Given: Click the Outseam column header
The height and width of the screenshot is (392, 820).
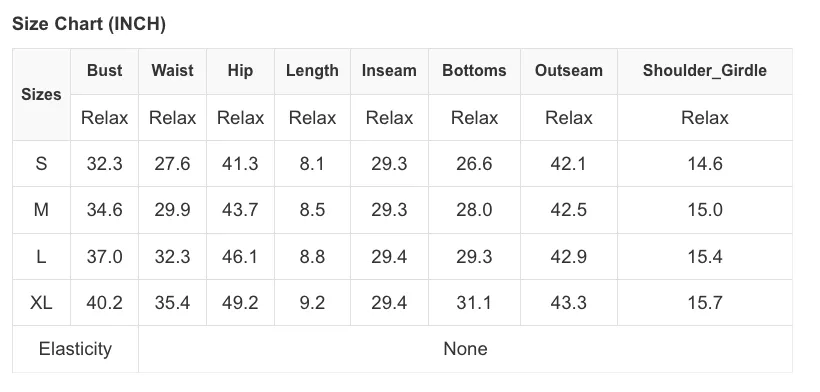Looking at the screenshot, I should pyautogui.click(x=568, y=71).
